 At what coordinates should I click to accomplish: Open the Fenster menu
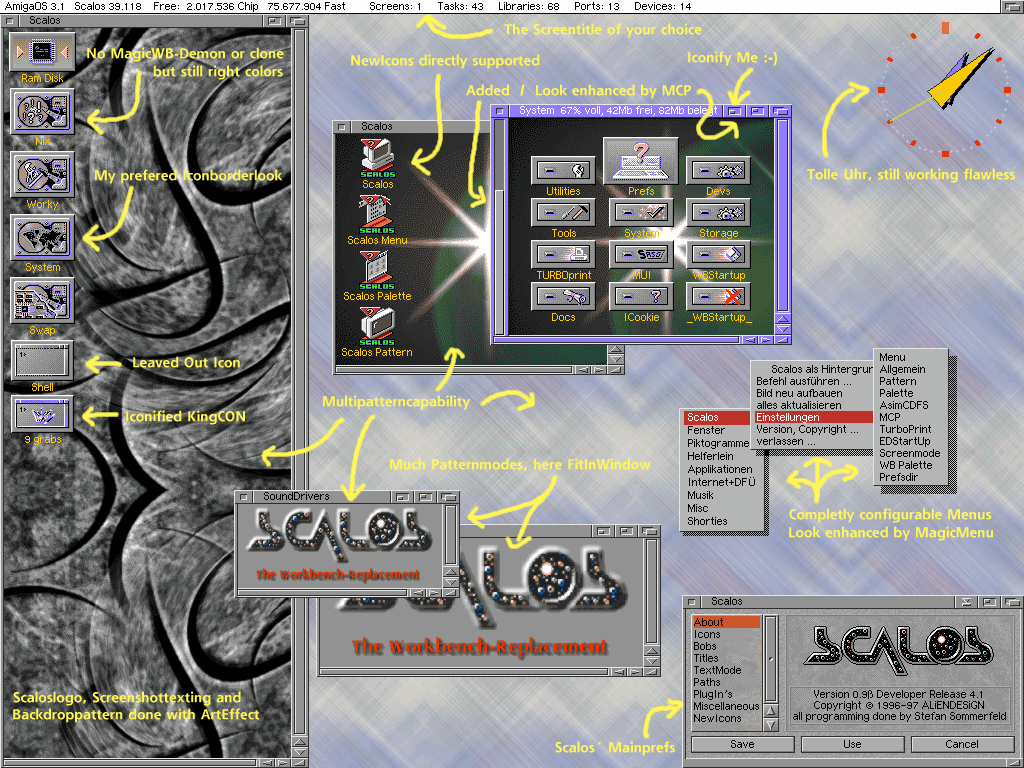(717, 430)
